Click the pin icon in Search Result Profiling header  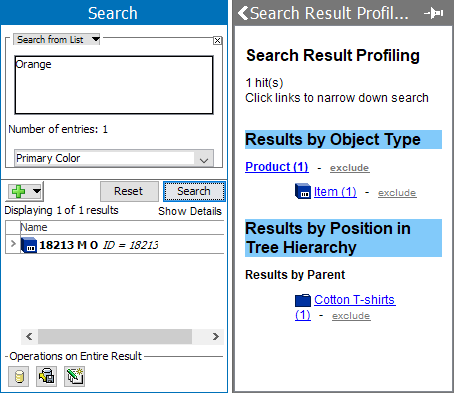click(x=434, y=13)
